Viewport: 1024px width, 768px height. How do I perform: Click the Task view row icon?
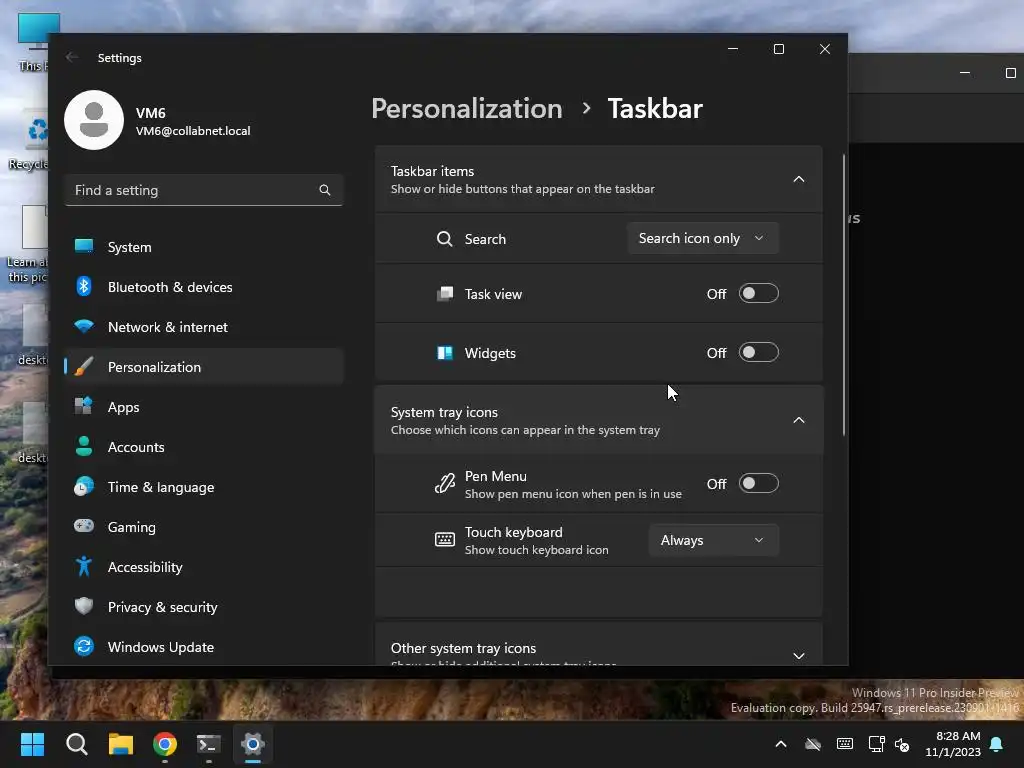[x=445, y=294]
